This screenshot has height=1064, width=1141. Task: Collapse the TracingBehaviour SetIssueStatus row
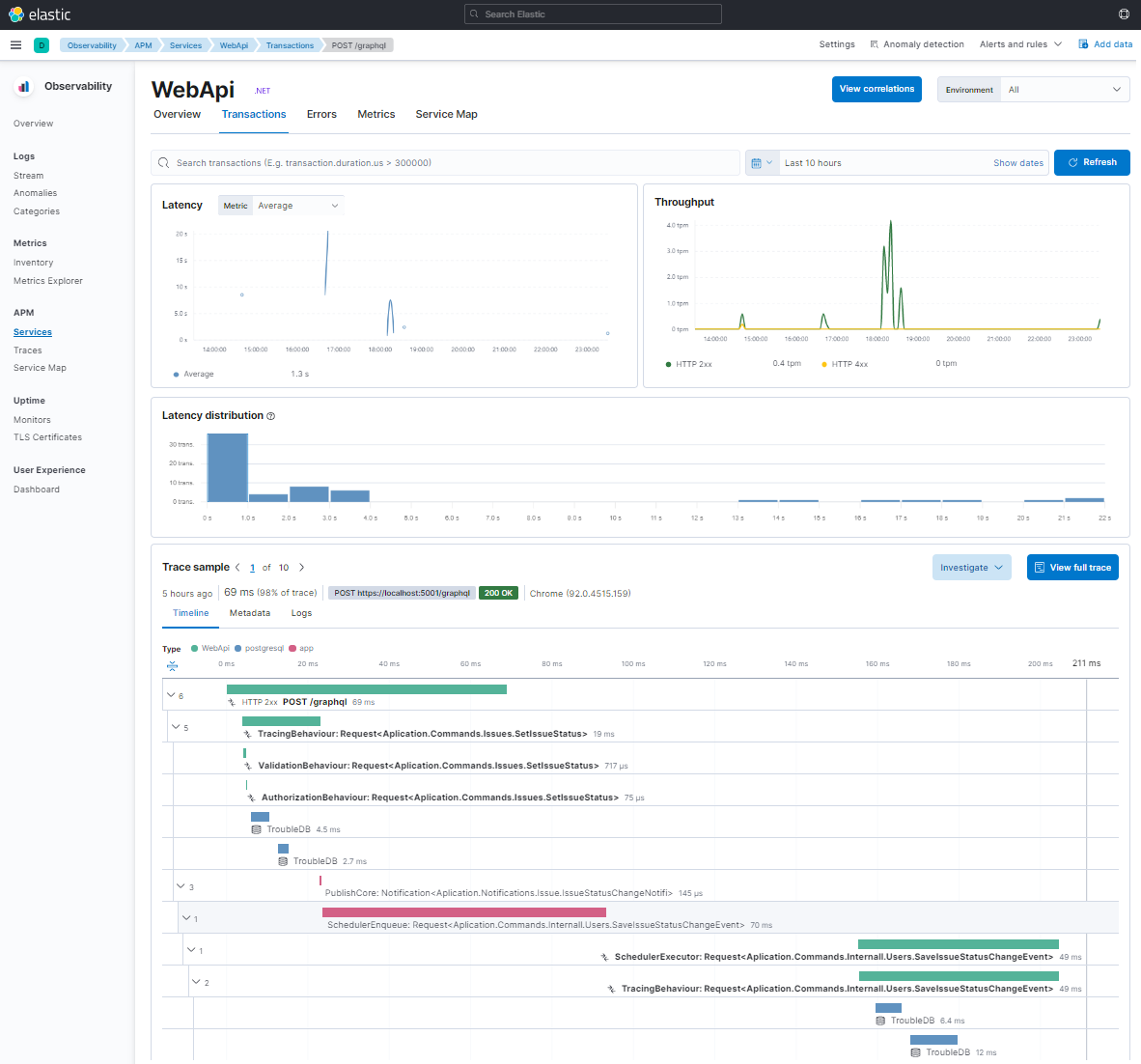[176, 727]
